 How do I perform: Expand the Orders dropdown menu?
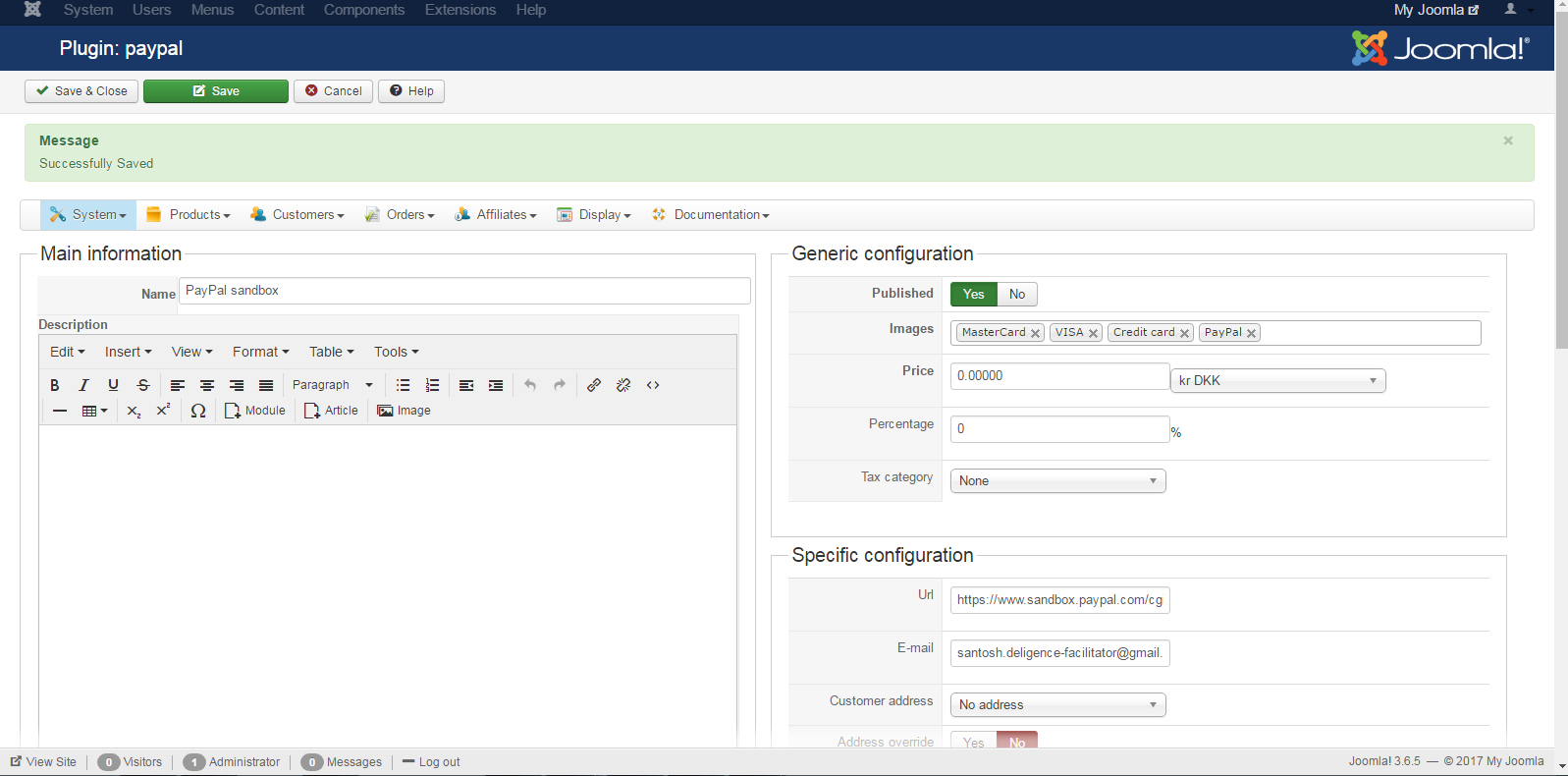[x=400, y=215]
